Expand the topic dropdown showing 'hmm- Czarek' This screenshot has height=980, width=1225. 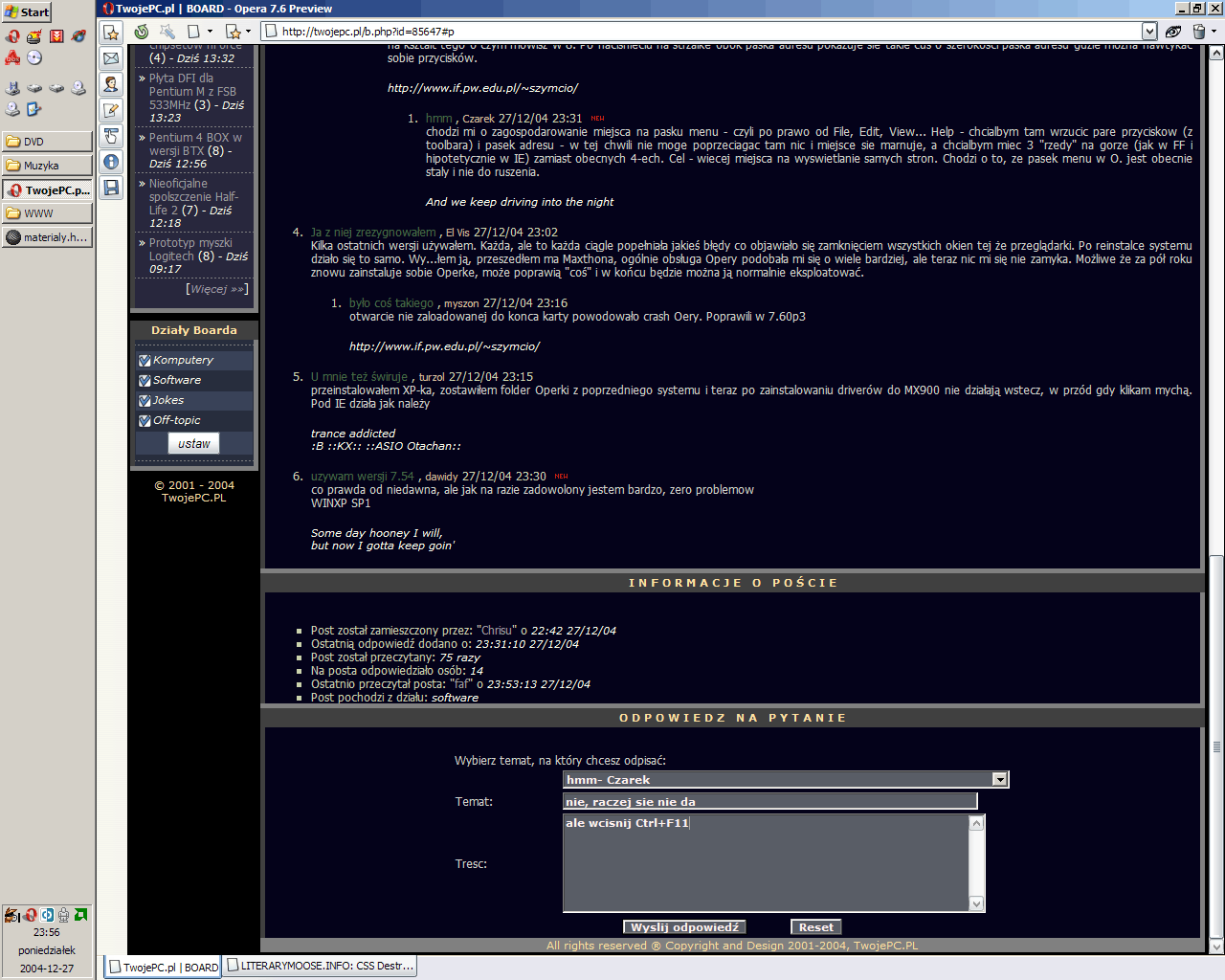click(999, 780)
